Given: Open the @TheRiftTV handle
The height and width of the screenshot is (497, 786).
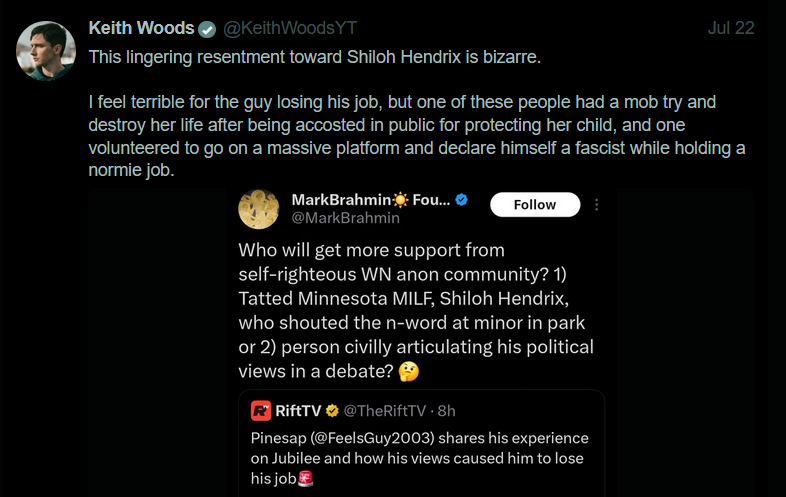Looking at the screenshot, I should click(x=384, y=411).
